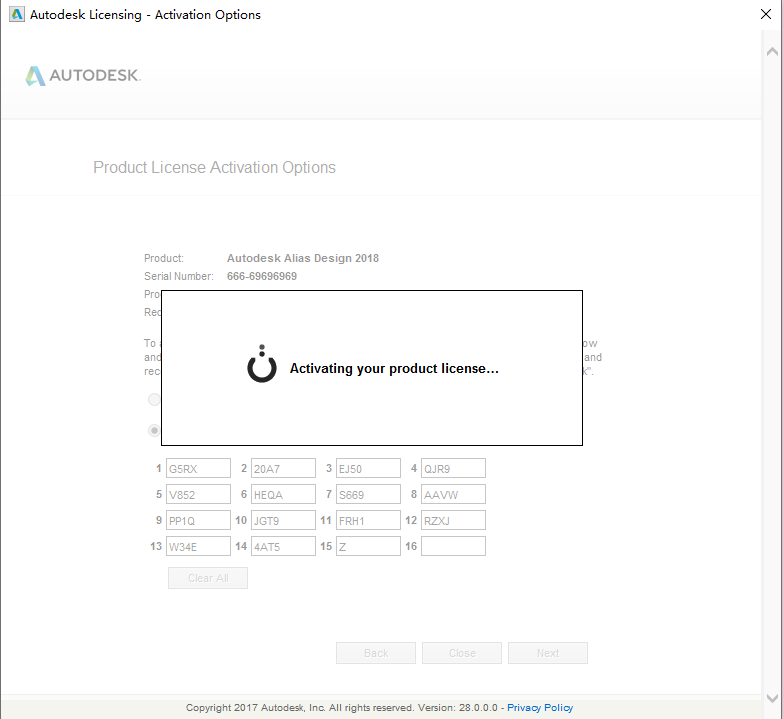
Task: Select the lower selected radio button
Action: click(x=154, y=430)
